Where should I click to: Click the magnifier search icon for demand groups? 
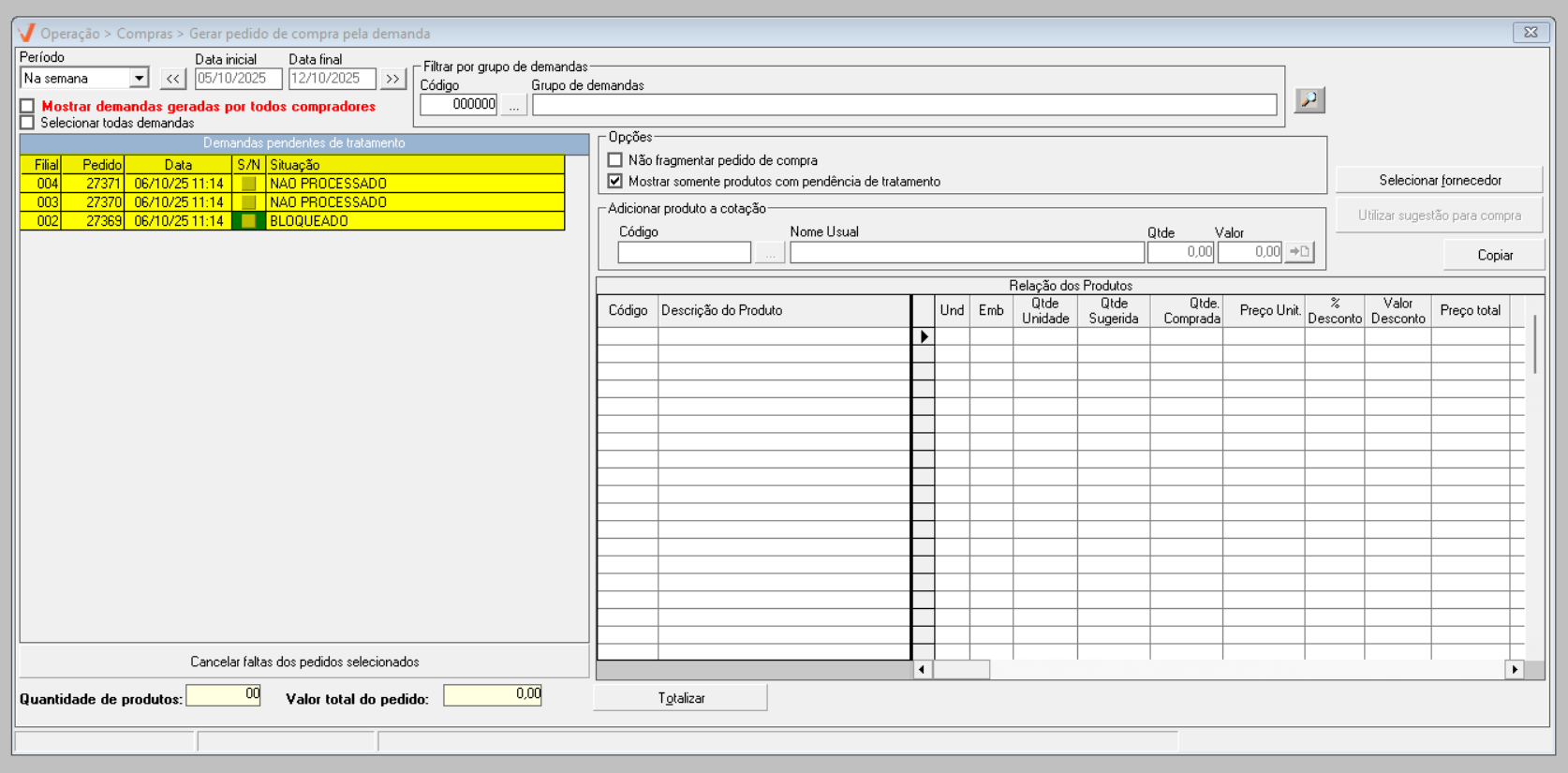pos(1309,99)
